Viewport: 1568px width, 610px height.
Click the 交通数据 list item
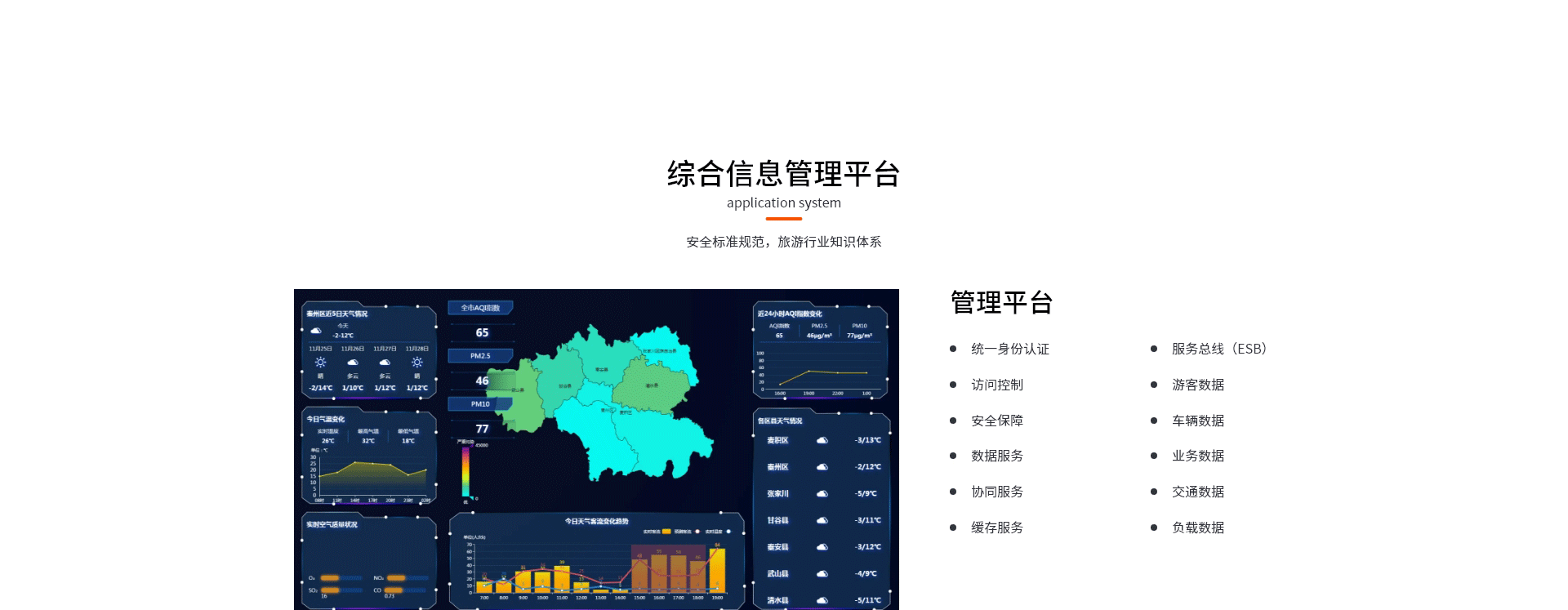coord(1197,492)
